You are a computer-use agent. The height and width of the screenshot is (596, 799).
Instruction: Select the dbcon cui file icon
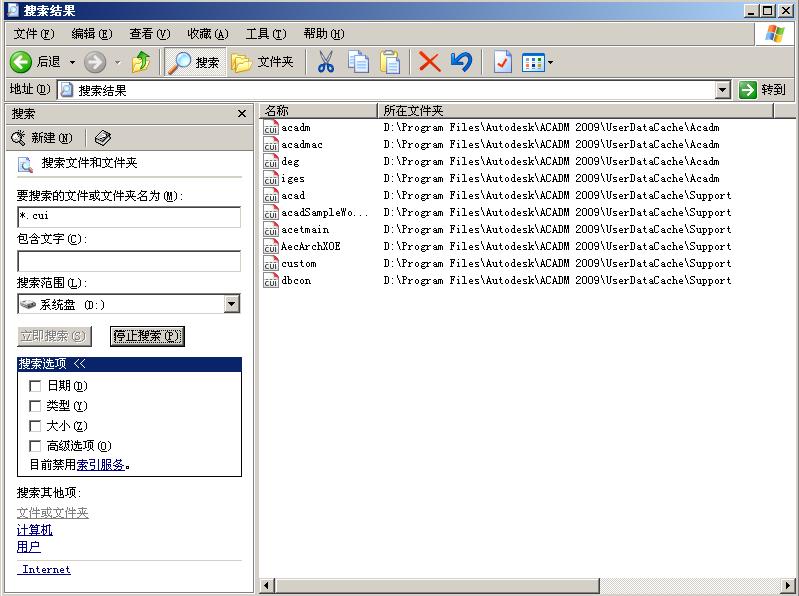coord(271,281)
